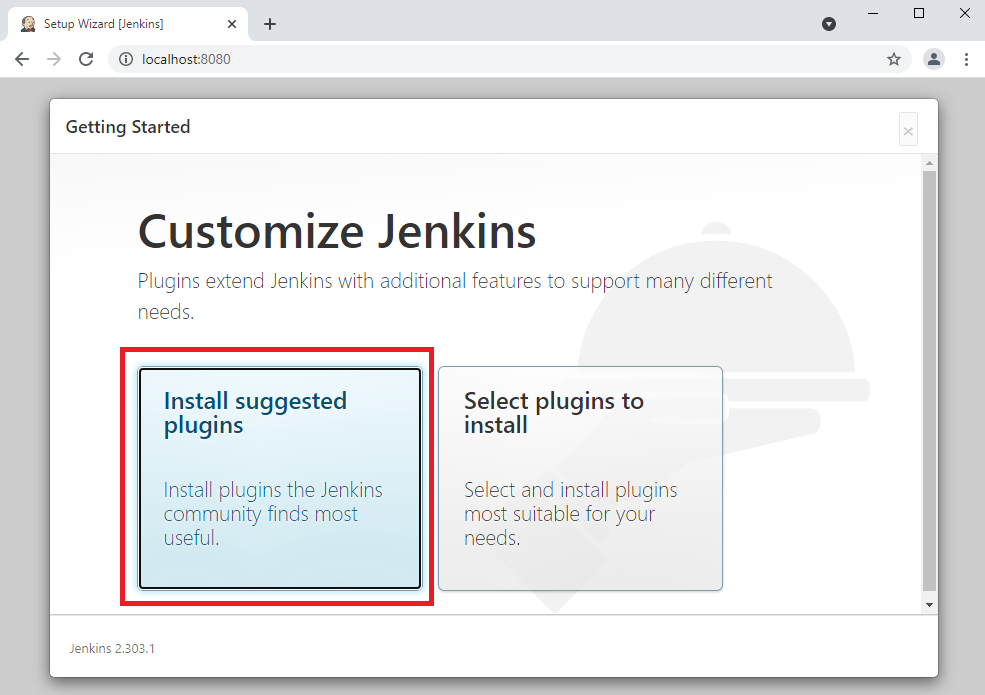Reload the localhost:8080 page
Image resolution: width=985 pixels, height=695 pixels.
86,59
